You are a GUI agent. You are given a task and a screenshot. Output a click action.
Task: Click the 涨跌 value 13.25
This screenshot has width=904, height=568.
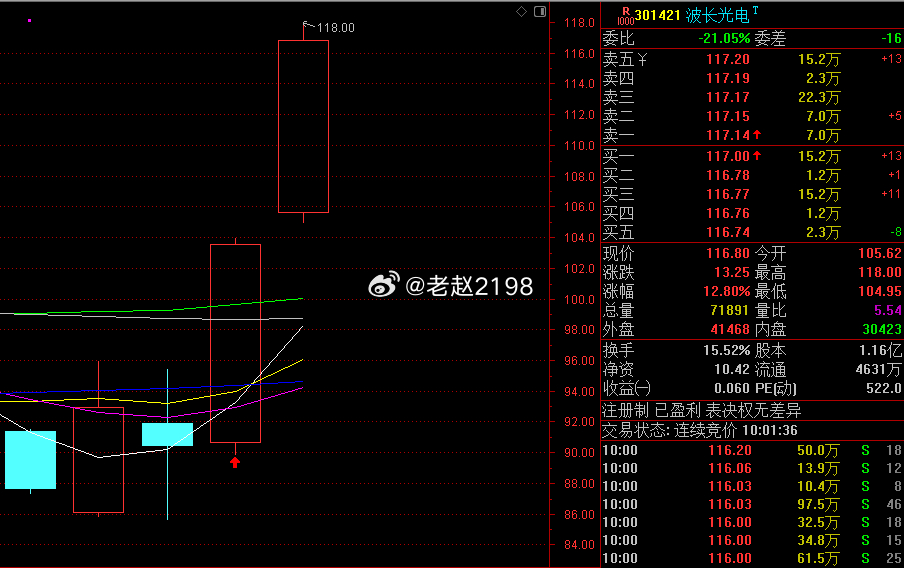tap(732, 272)
